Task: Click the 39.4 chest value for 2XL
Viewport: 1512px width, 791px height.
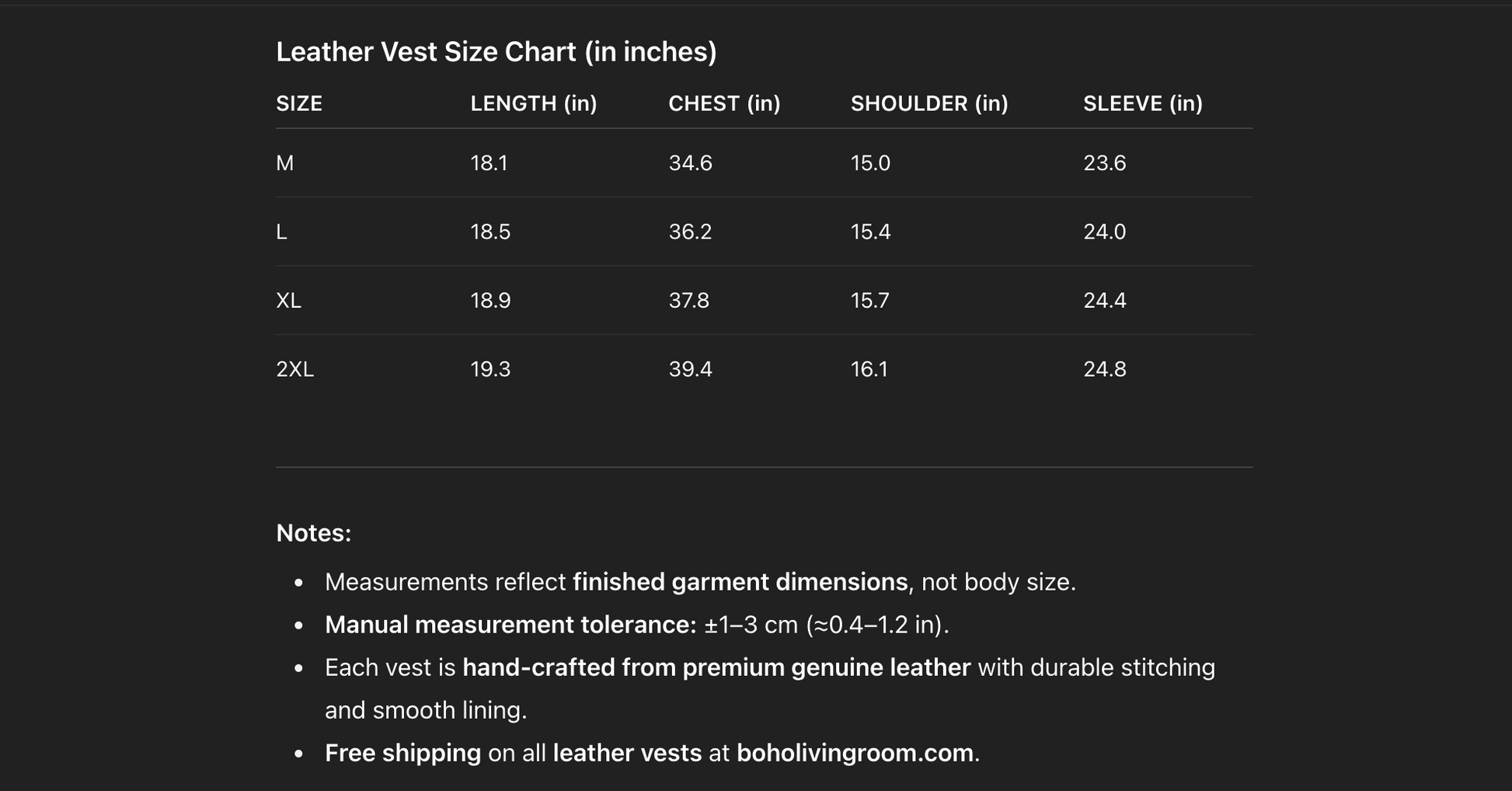Action: coord(690,369)
